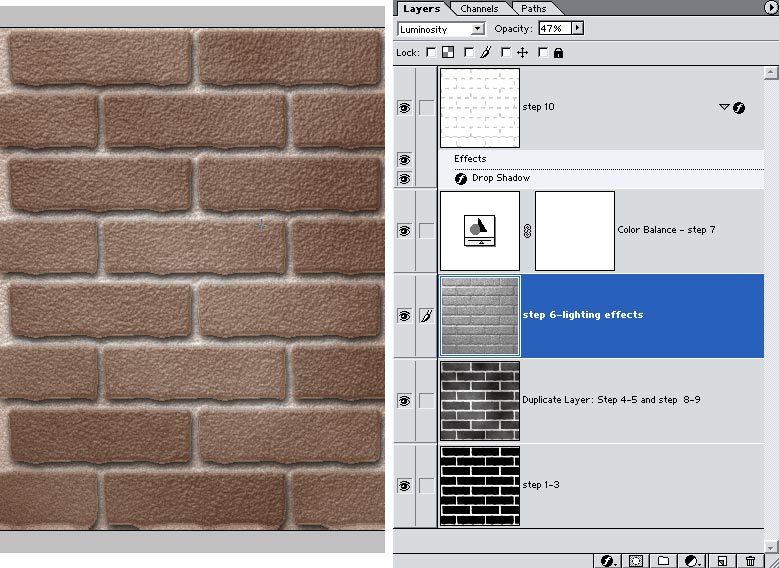Open the Luminosity blend mode dropdown

[x=441, y=29]
